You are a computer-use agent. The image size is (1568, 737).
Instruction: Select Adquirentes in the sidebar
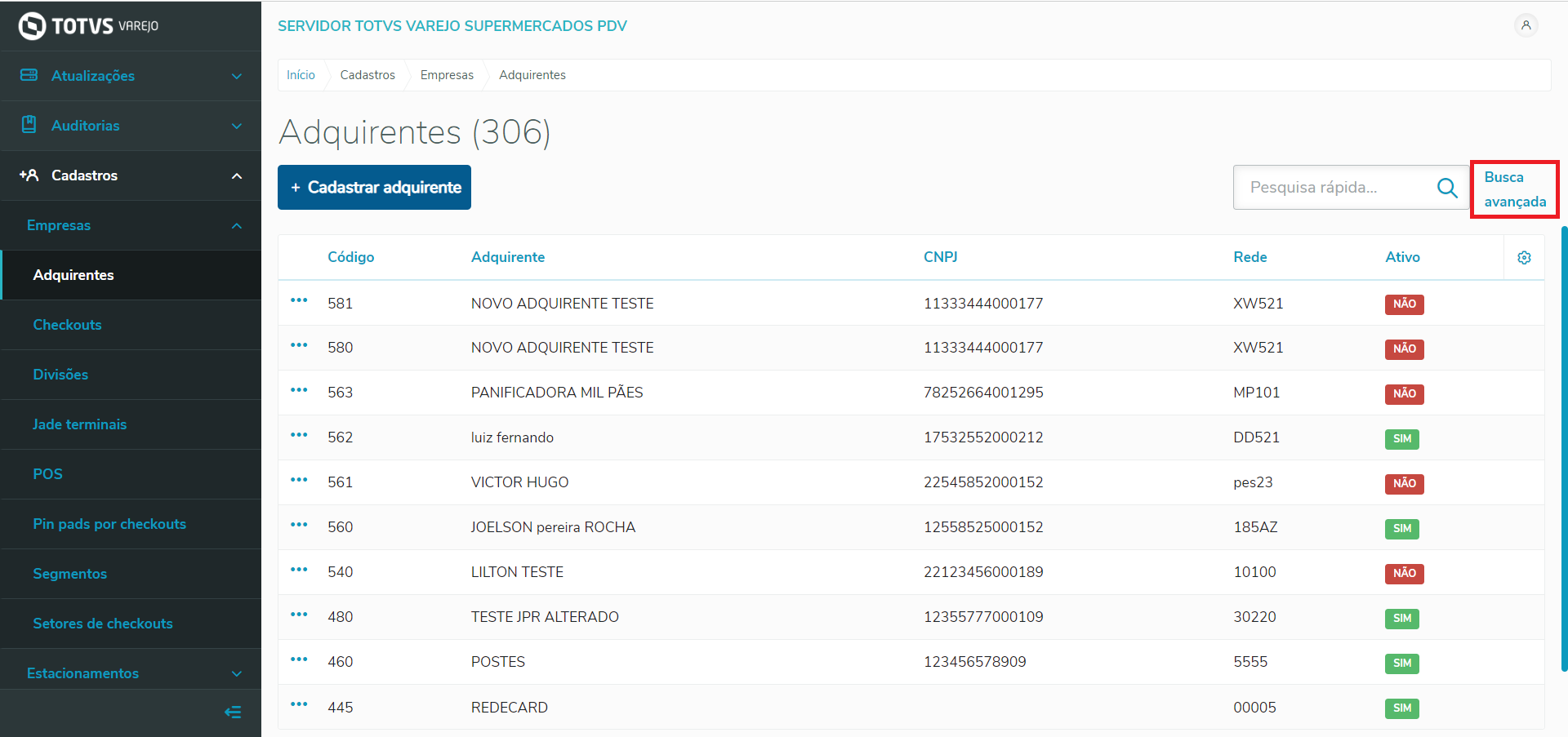click(x=131, y=275)
